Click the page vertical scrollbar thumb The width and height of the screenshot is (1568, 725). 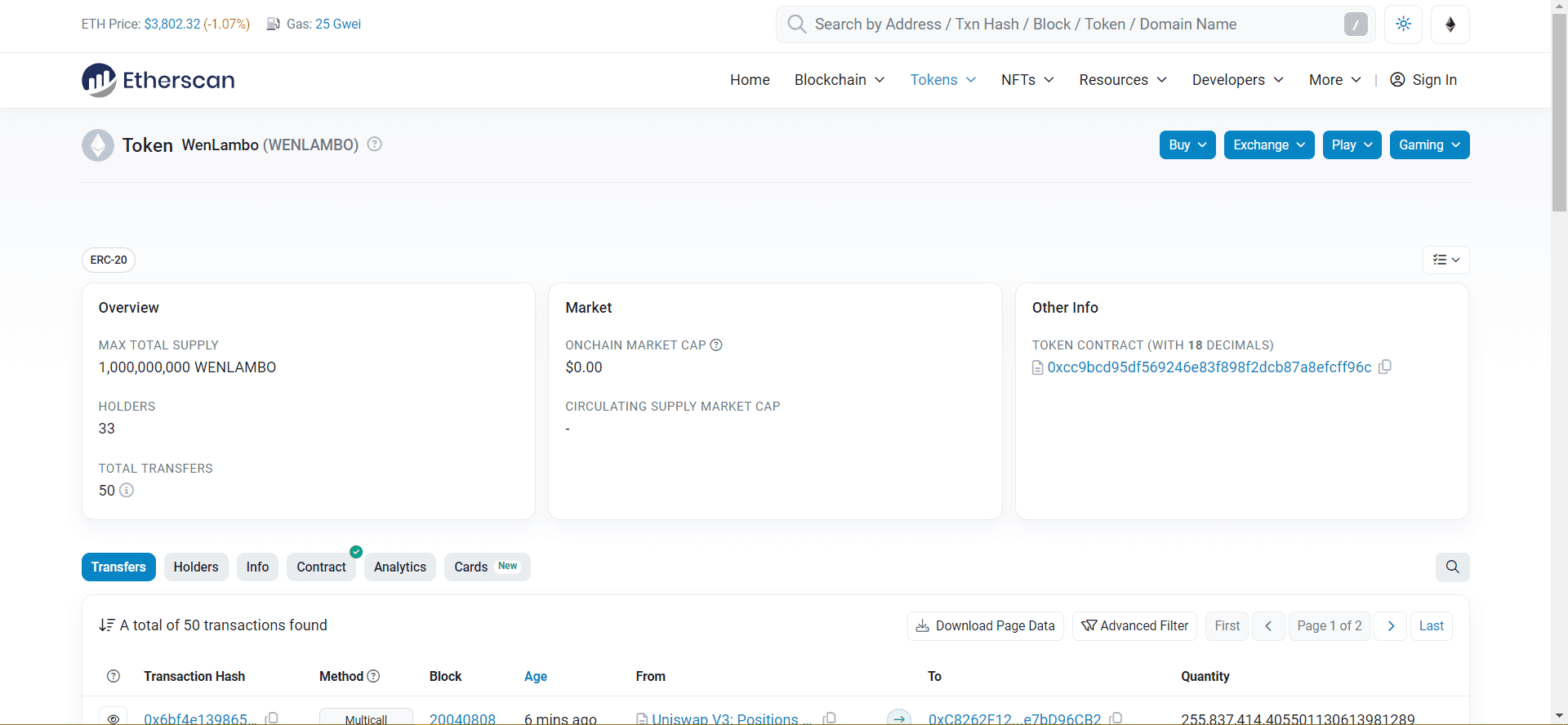pyautogui.click(x=1559, y=114)
